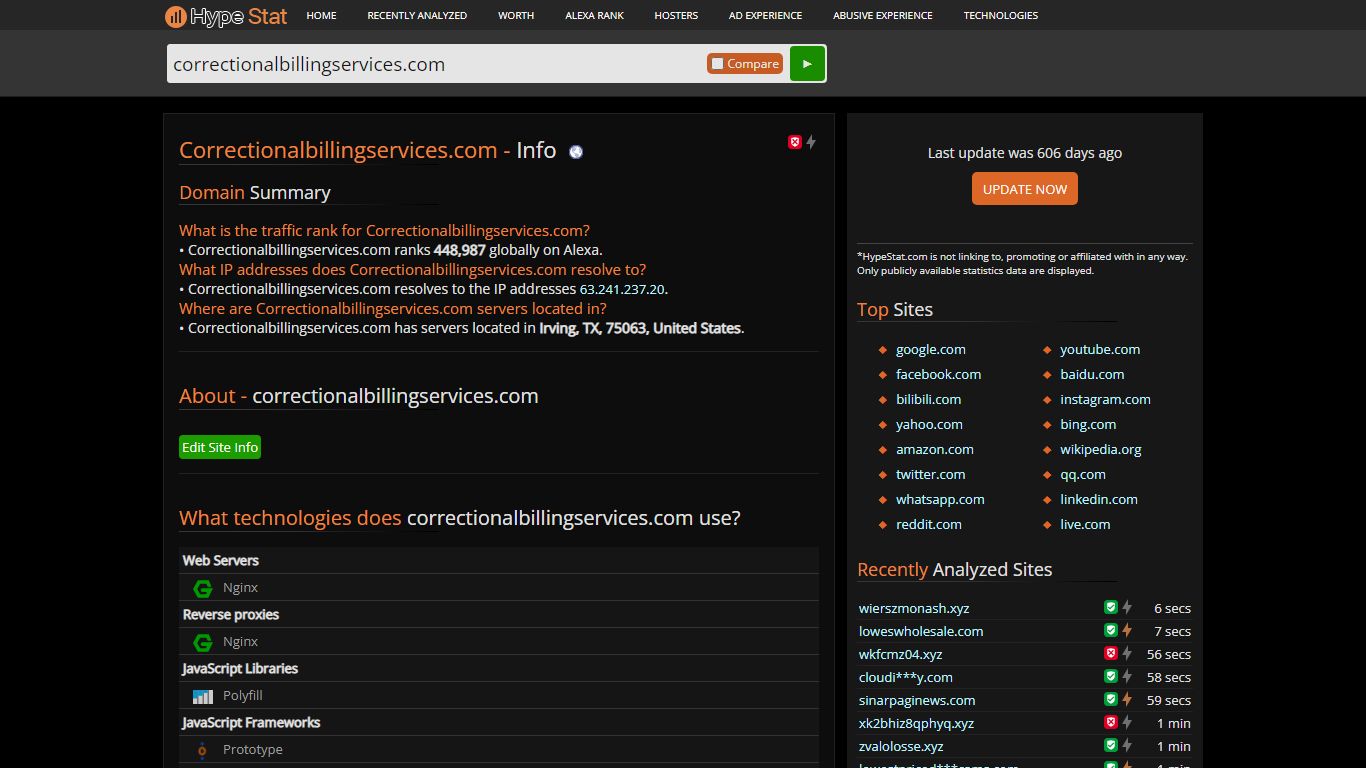The height and width of the screenshot is (768, 1366).
Task: Open the TECHNOLOGIES menu item
Action: (x=1001, y=16)
